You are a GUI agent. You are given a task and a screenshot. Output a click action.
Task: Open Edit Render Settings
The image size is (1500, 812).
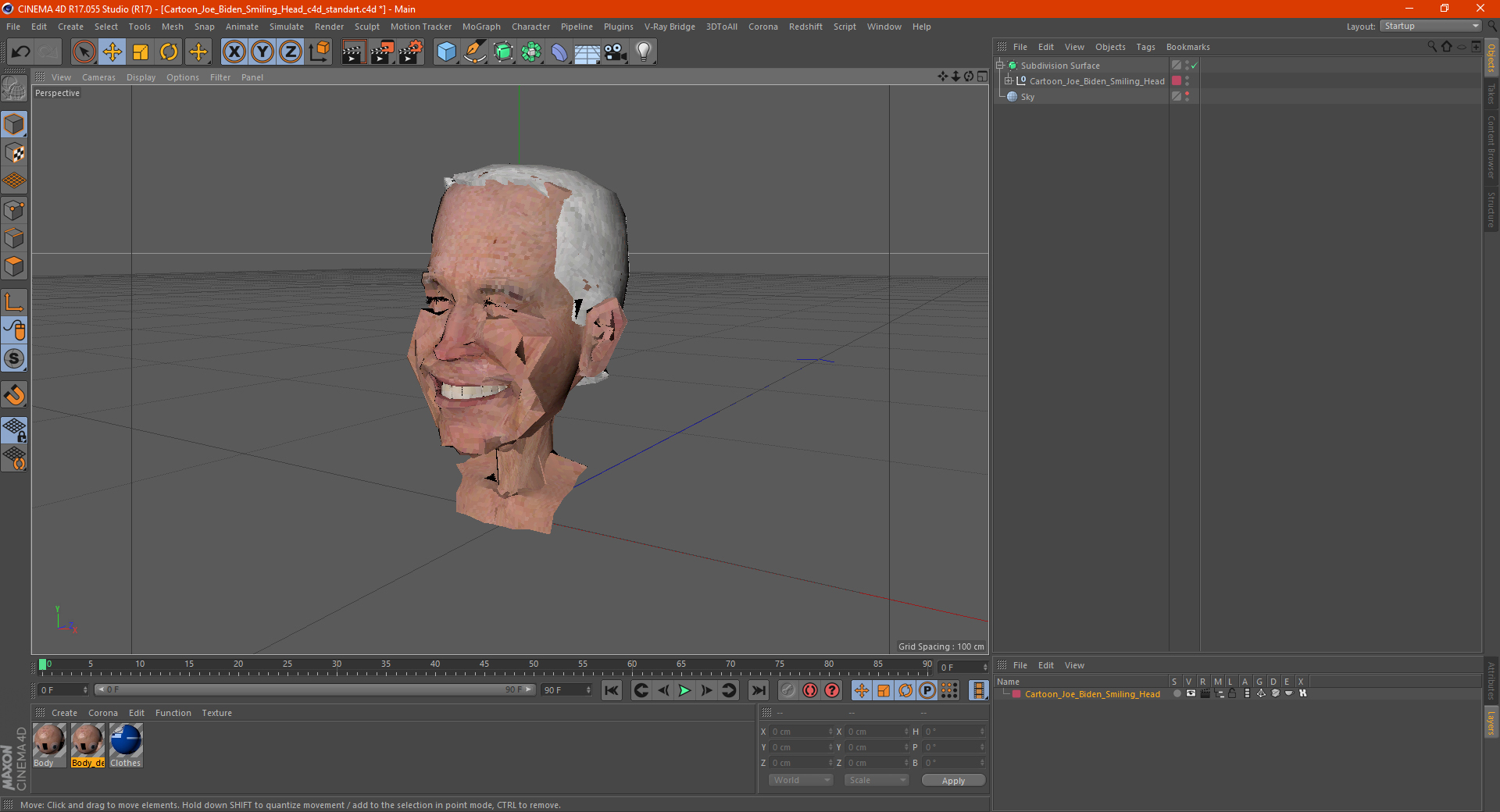click(x=411, y=52)
